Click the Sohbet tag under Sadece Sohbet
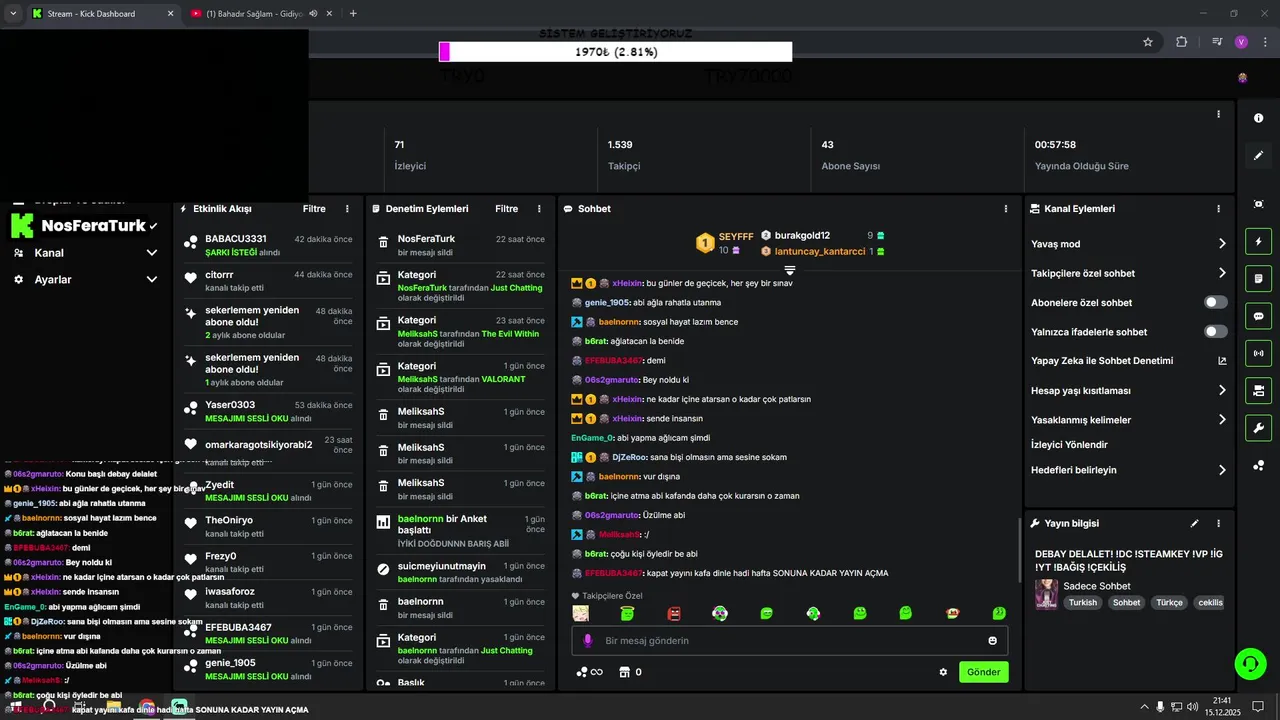This screenshot has width=1280, height=720. tap(1127, 603)
